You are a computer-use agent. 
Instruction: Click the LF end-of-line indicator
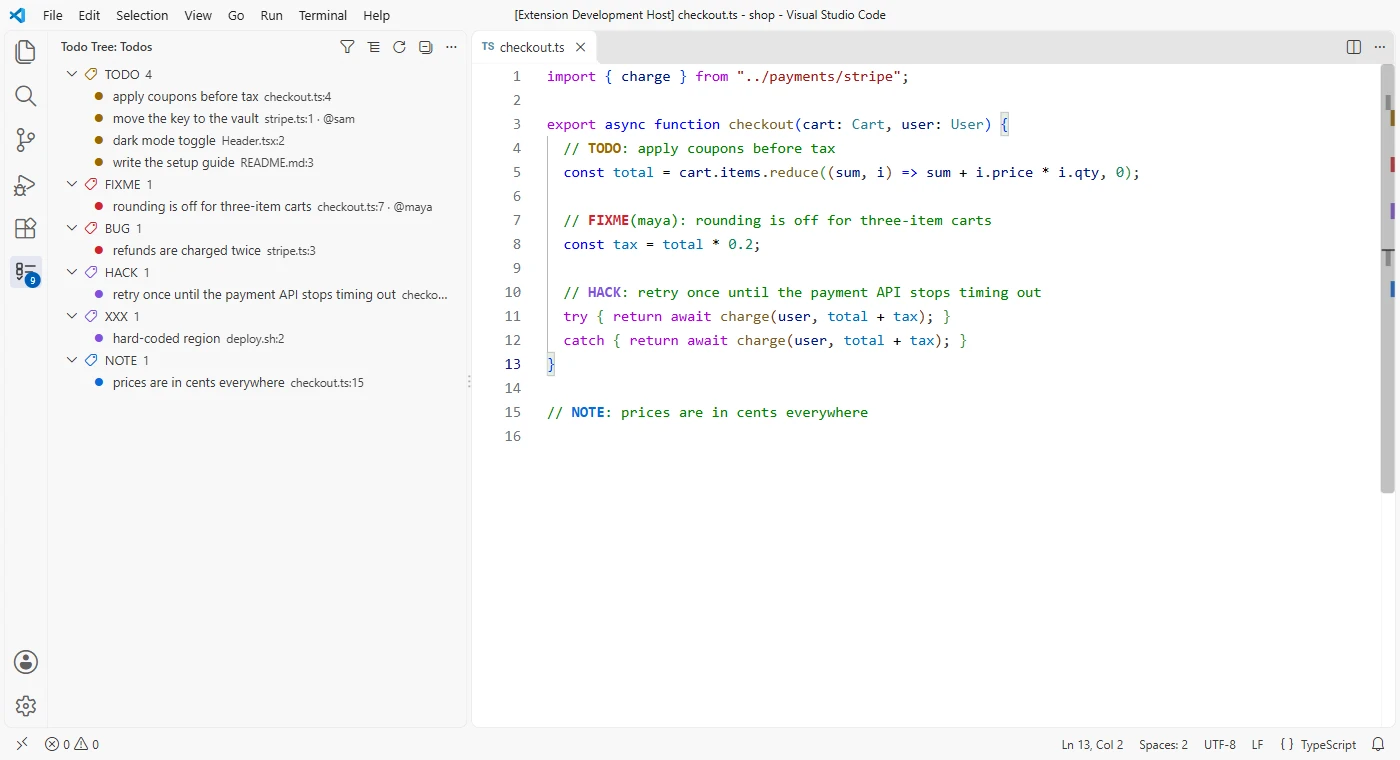tap(1257, 745)
